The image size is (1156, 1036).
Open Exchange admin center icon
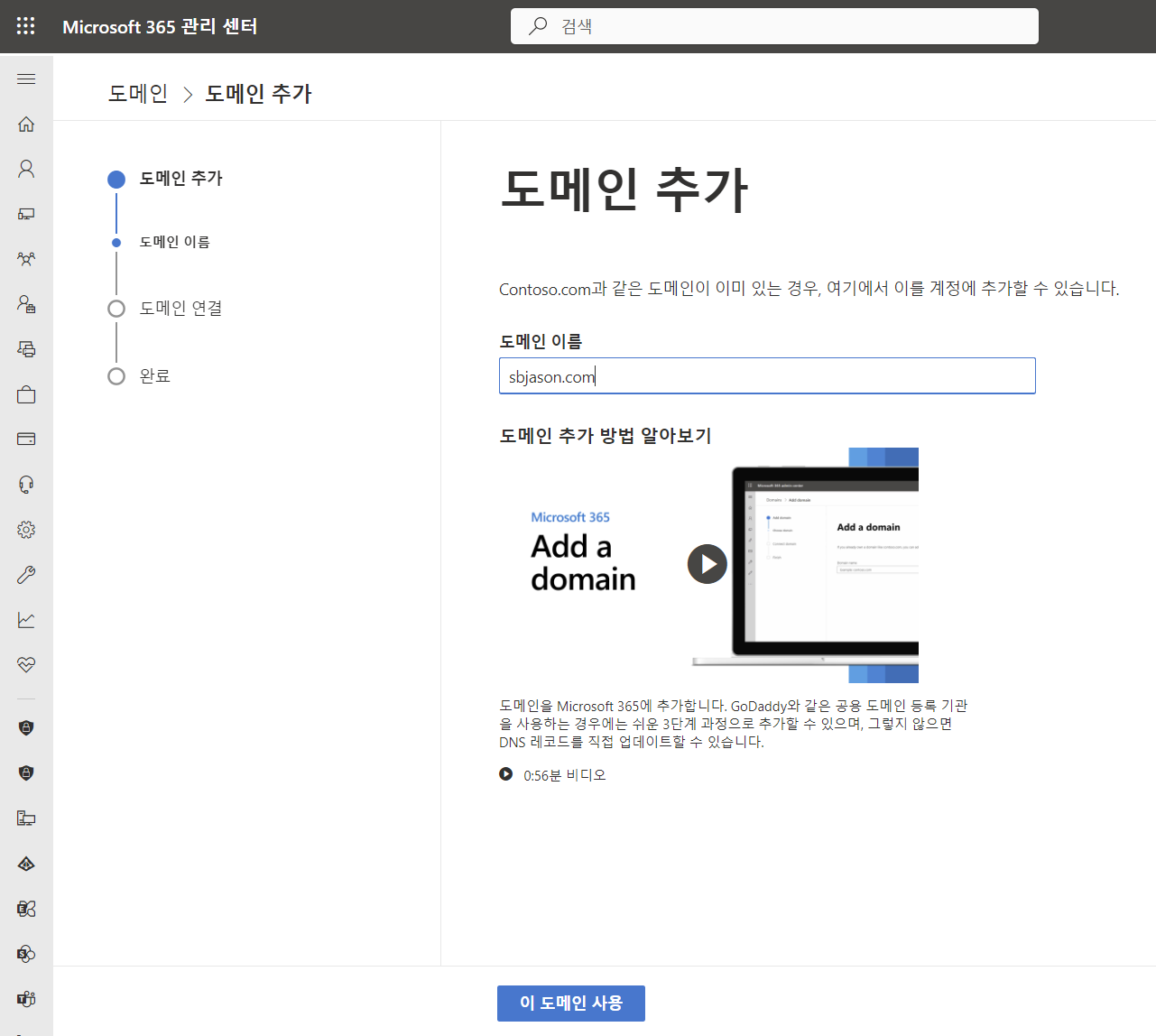click(26, 909)
